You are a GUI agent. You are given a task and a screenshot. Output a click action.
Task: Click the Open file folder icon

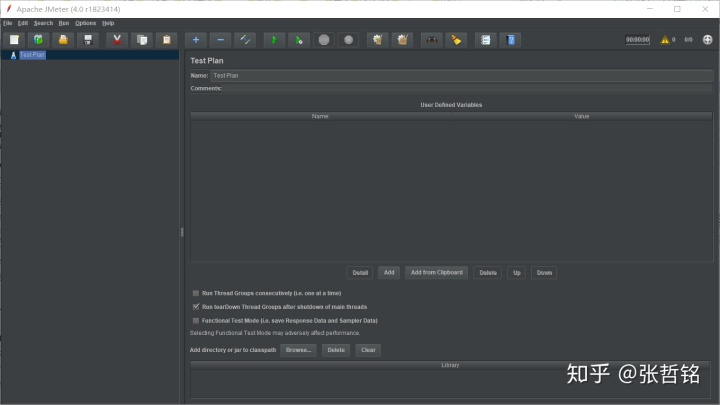point(63,40)
